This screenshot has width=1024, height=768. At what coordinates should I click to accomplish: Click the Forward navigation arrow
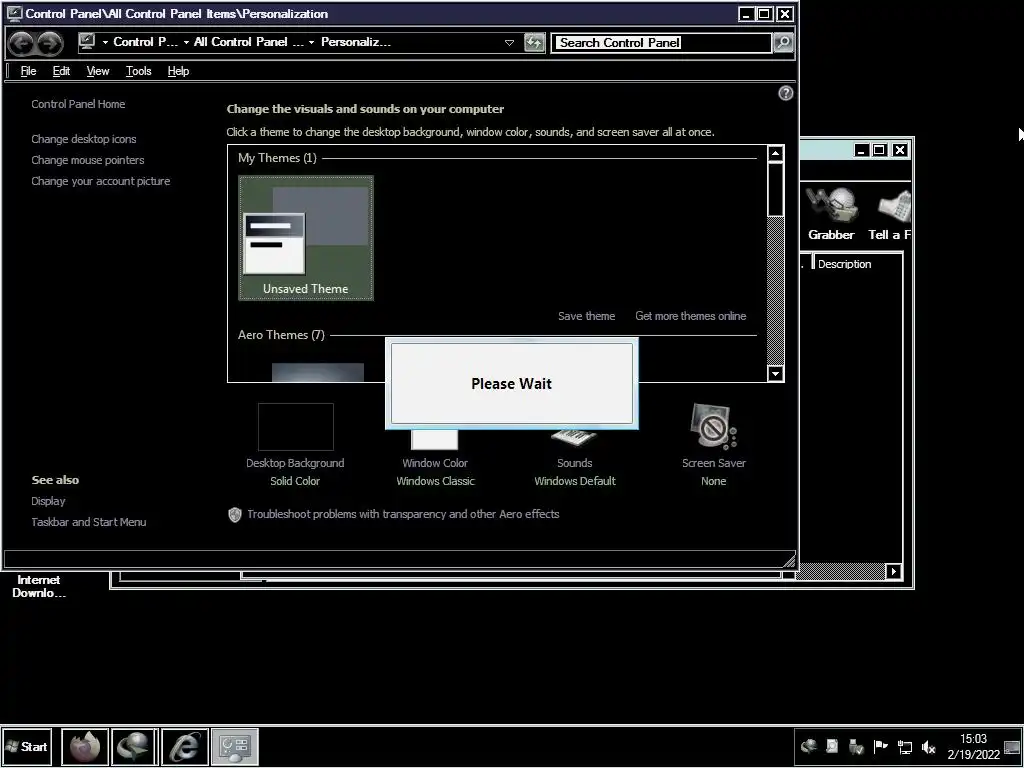pos(50,43)
